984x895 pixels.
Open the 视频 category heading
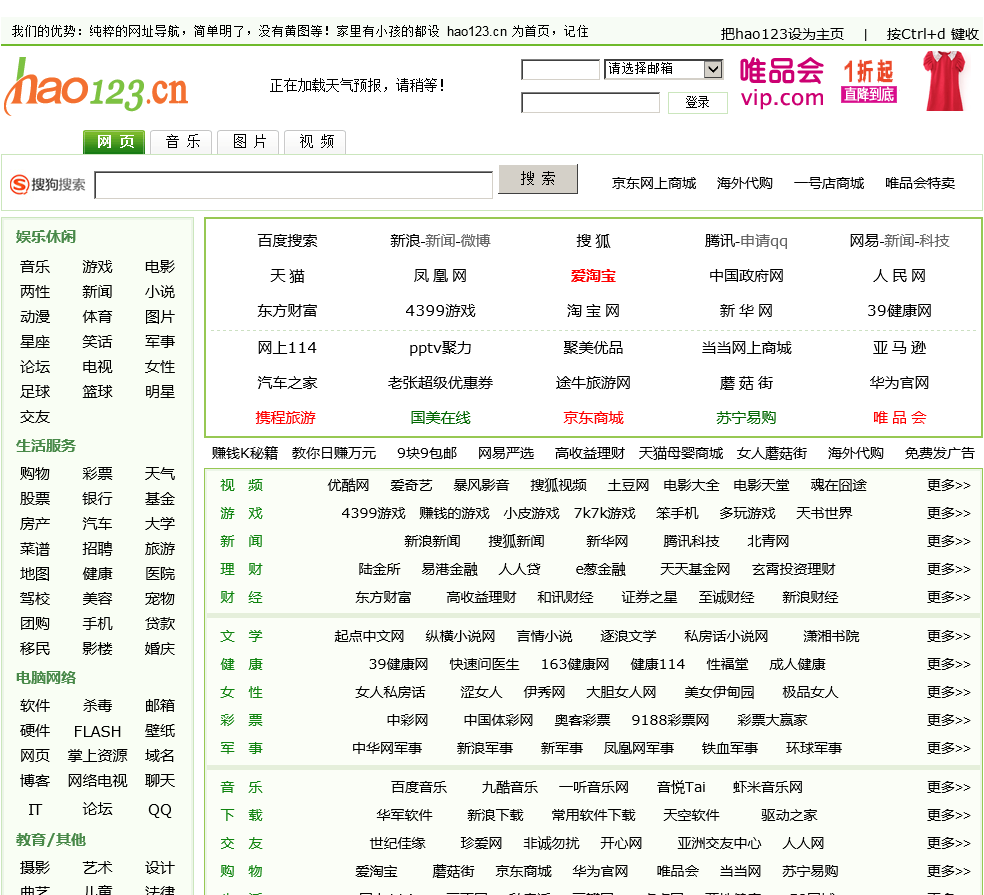(x=242, y=486)
